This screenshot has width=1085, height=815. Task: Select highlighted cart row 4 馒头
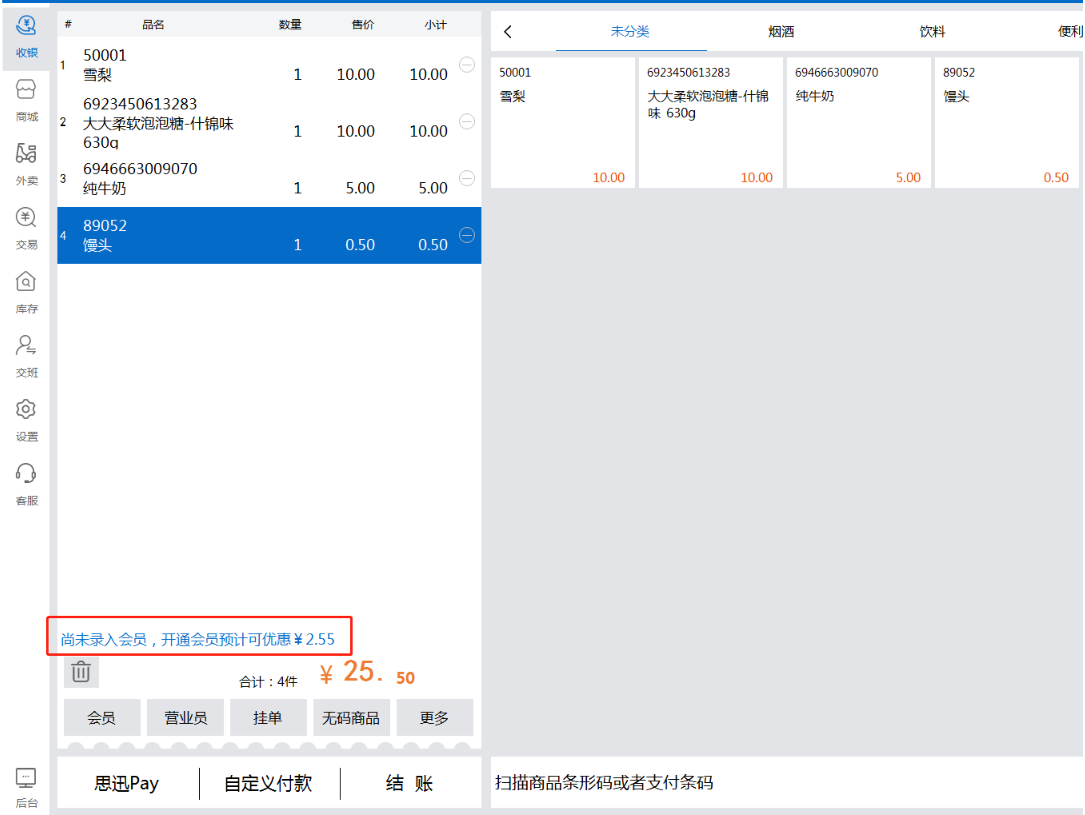(269, 235)
